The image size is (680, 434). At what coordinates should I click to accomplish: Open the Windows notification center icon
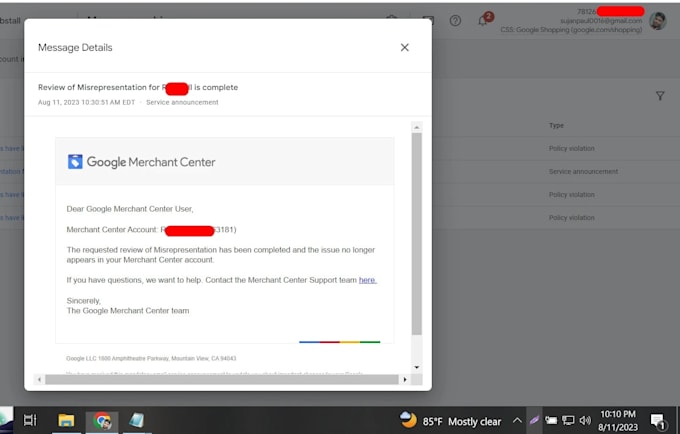click(x=658, y=421)
